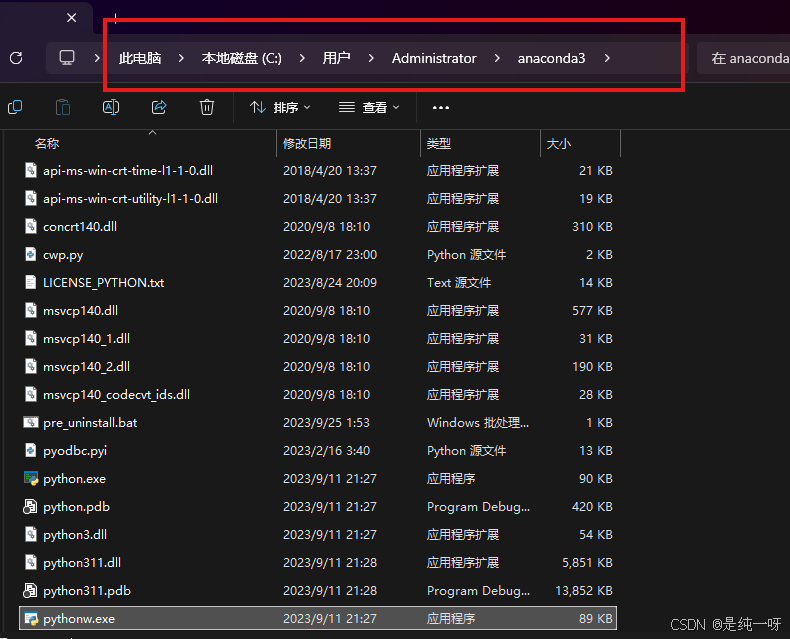The width and height of the screenshot is (790, 639).
Task: Select python.pdb file
Action: coord(77,506)
